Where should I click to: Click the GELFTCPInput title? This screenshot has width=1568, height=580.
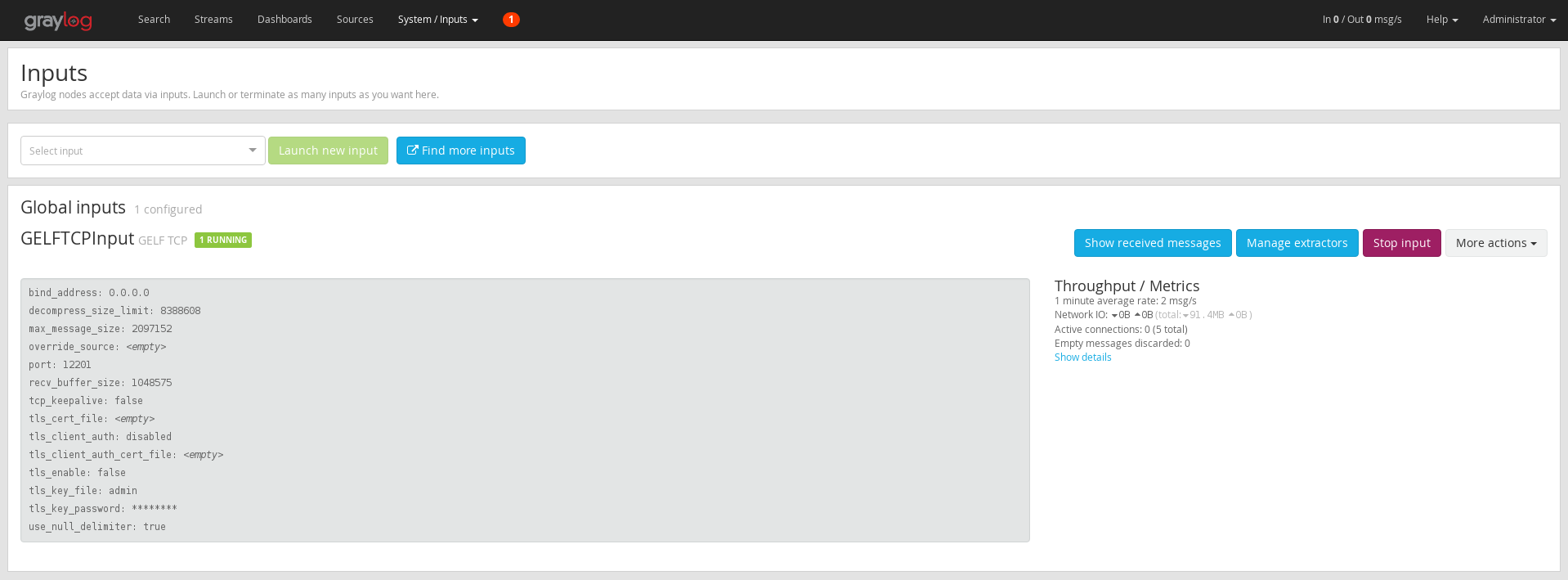[77, 238]
